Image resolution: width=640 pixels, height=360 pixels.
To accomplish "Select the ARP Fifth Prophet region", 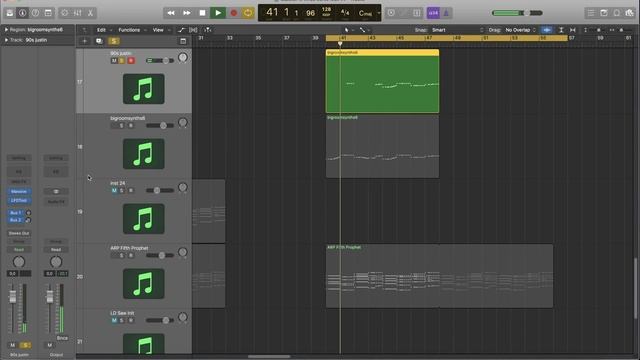I will (x=440, y=276).
